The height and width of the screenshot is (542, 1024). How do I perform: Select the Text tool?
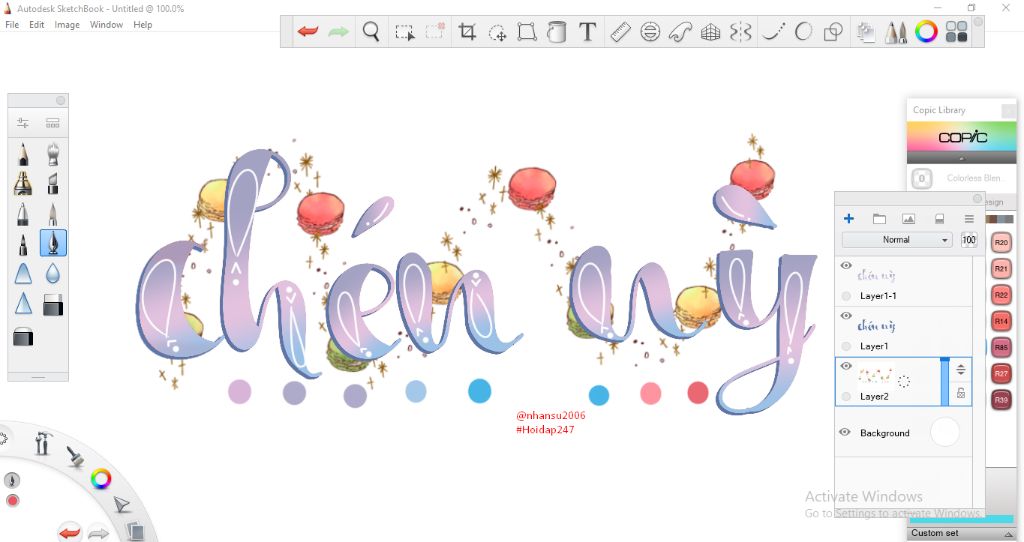click(588, 31)
